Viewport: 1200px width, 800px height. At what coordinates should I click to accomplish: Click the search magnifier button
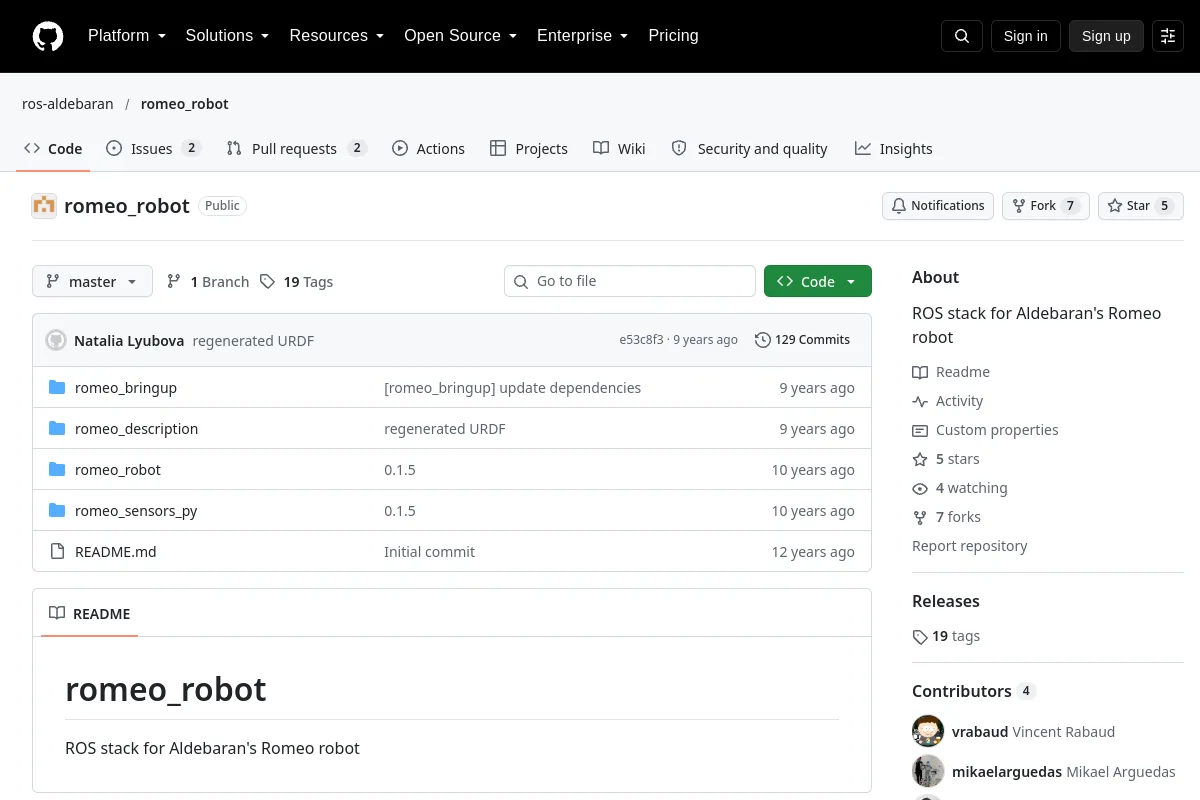[x=962, y=36]
